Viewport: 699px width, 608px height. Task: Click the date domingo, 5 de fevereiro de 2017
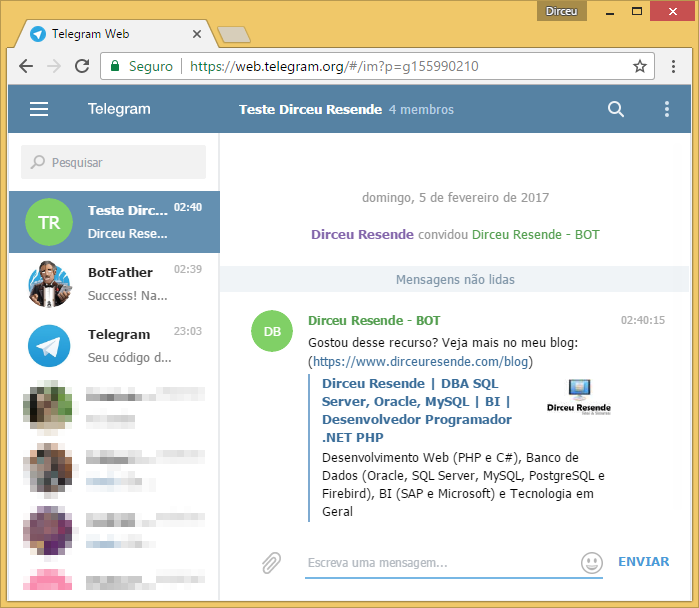tap(455, 197)
